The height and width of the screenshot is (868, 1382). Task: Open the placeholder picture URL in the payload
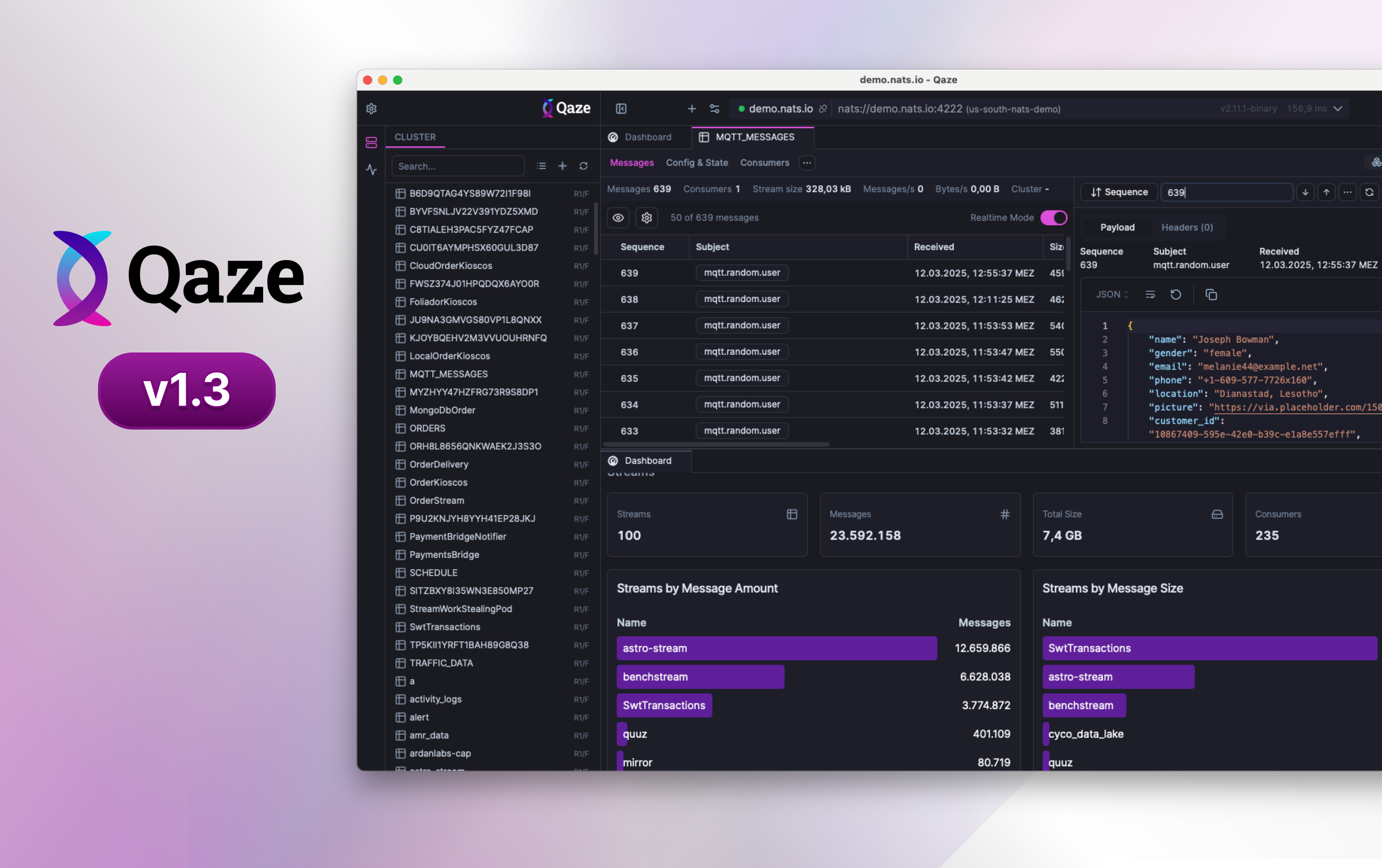[x=1296, y=407]
